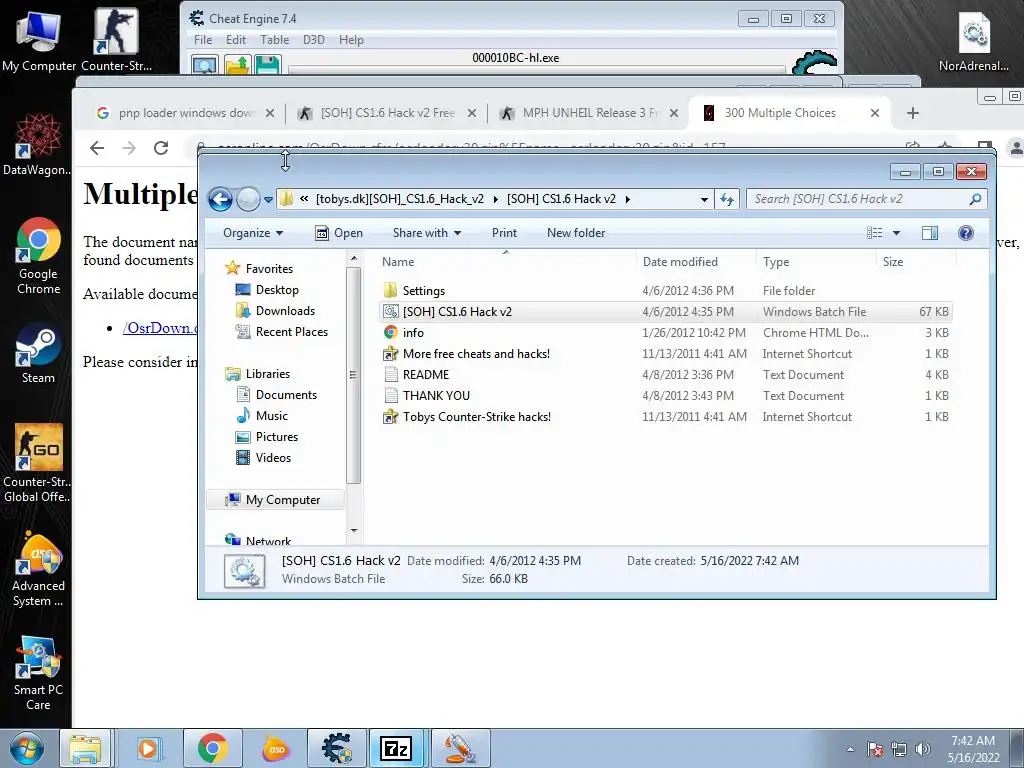1024x768 pixels.
Task: Select the README text document
Action: [426, 375]
